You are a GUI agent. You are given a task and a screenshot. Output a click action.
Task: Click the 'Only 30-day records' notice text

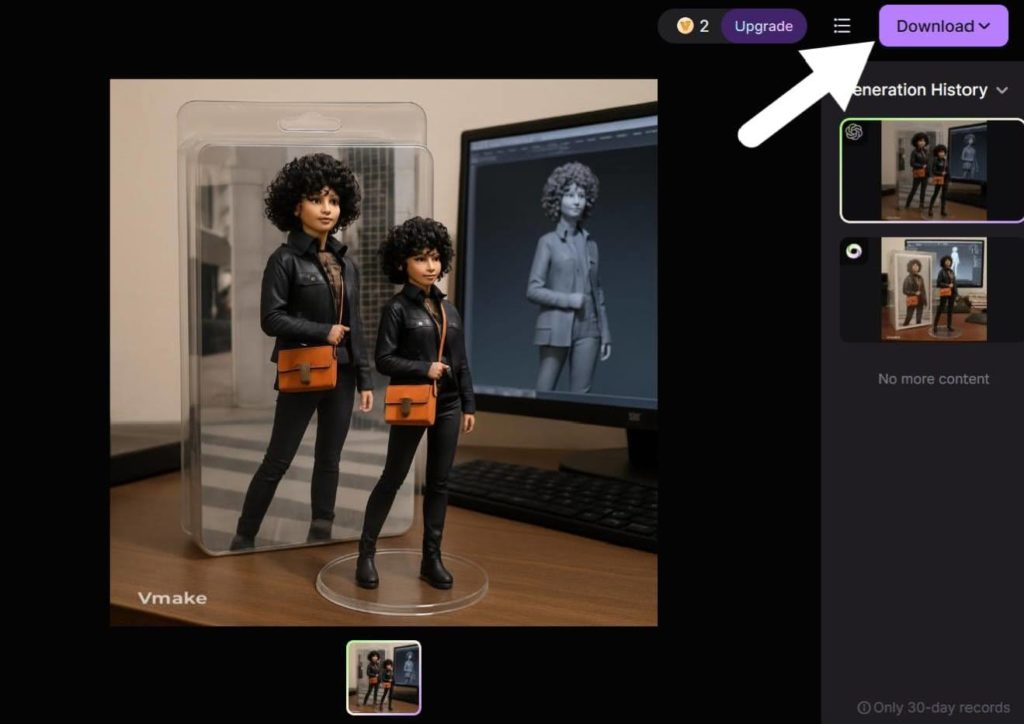pos(940,707)
